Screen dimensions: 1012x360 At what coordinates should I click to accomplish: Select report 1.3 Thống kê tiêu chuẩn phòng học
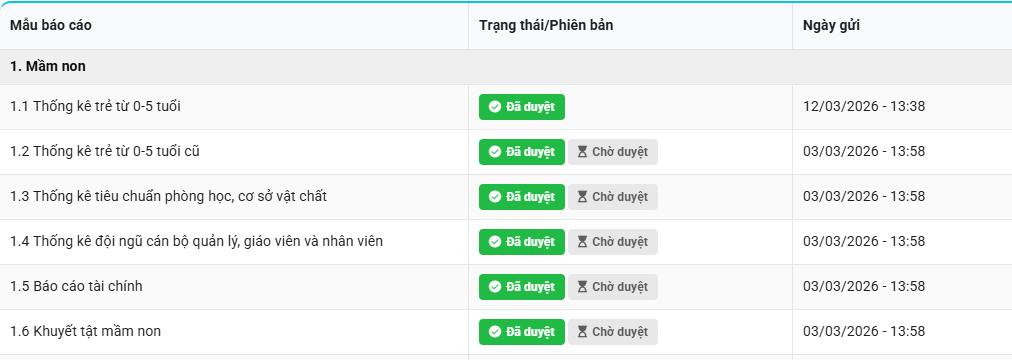pyautogui.click(x=168, y=196)
